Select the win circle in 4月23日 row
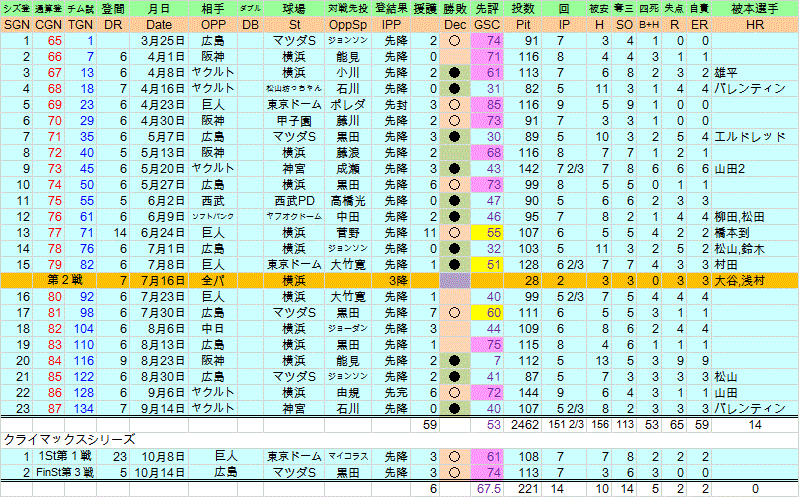This screenshot has height=497, width=799. (455, 105)
